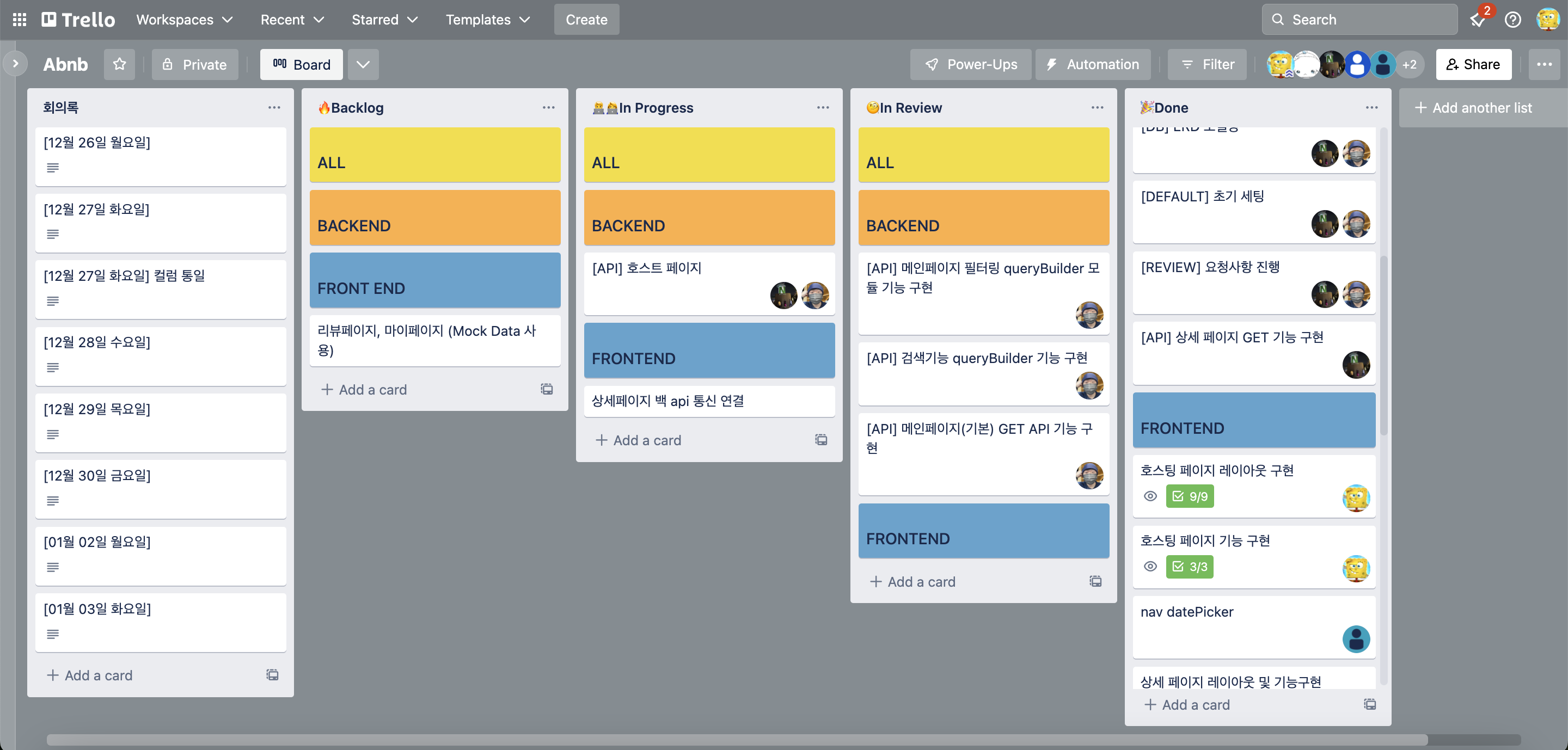1568x750 pixels.
Task: Star the Abnb board
Action: [119, 64]
